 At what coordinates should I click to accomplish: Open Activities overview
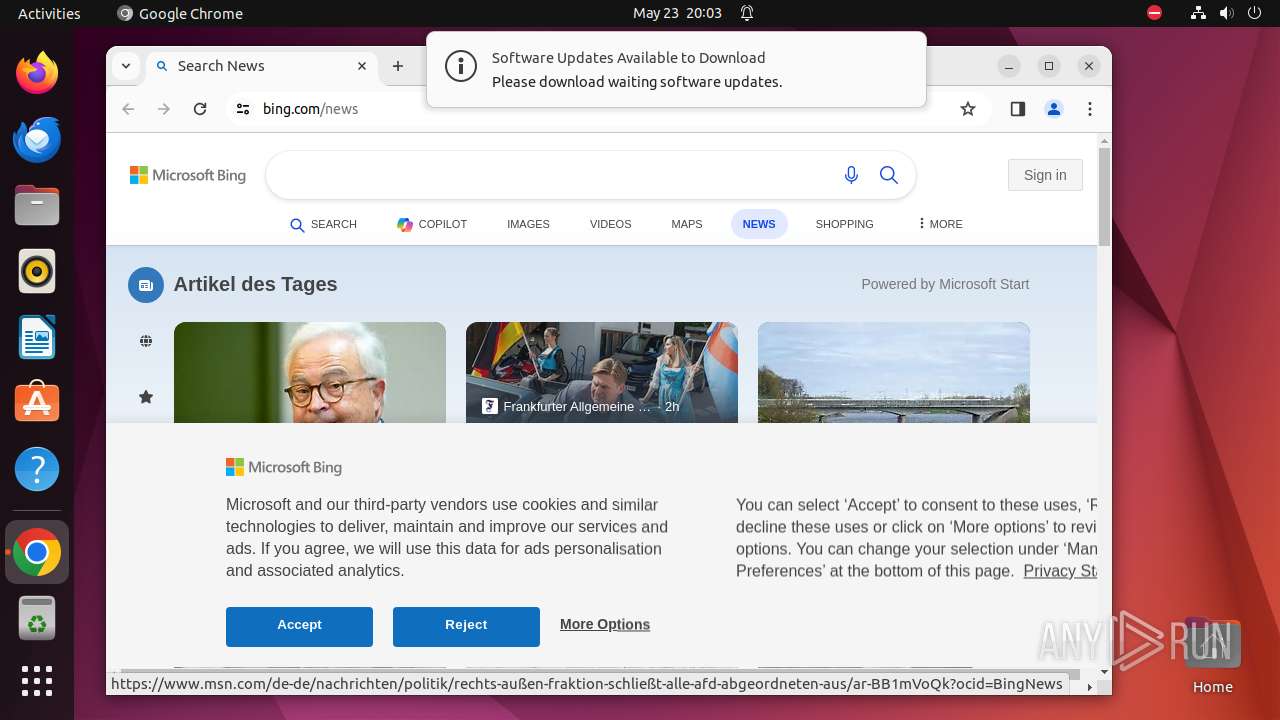49,13
